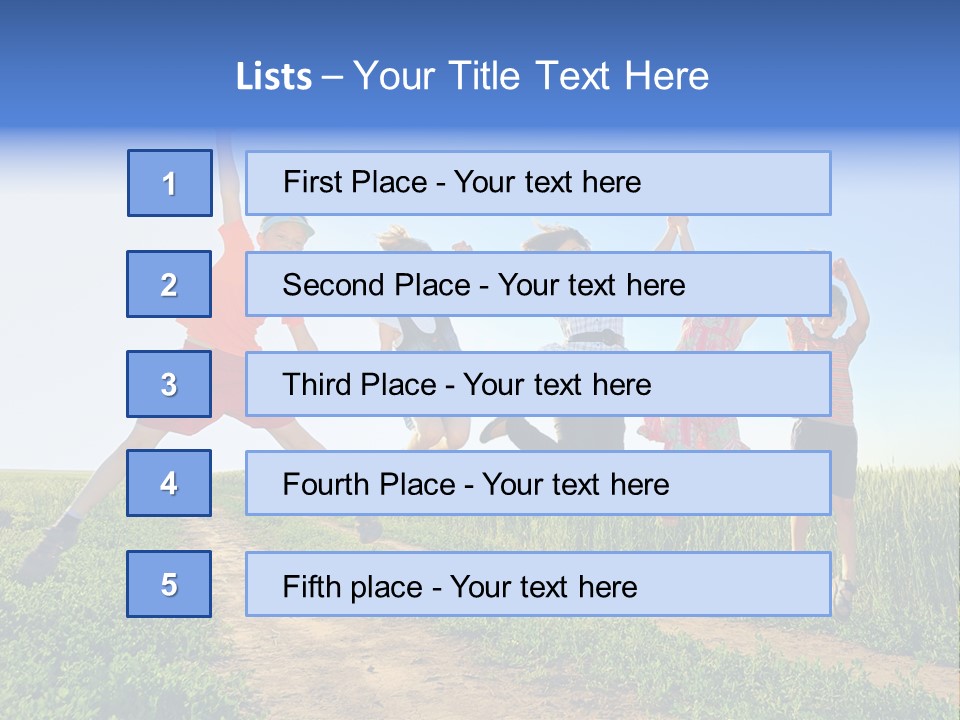The image size is (960, 720).
Task: Click the words Your text here in Fifth place
Action: (544, 586)
